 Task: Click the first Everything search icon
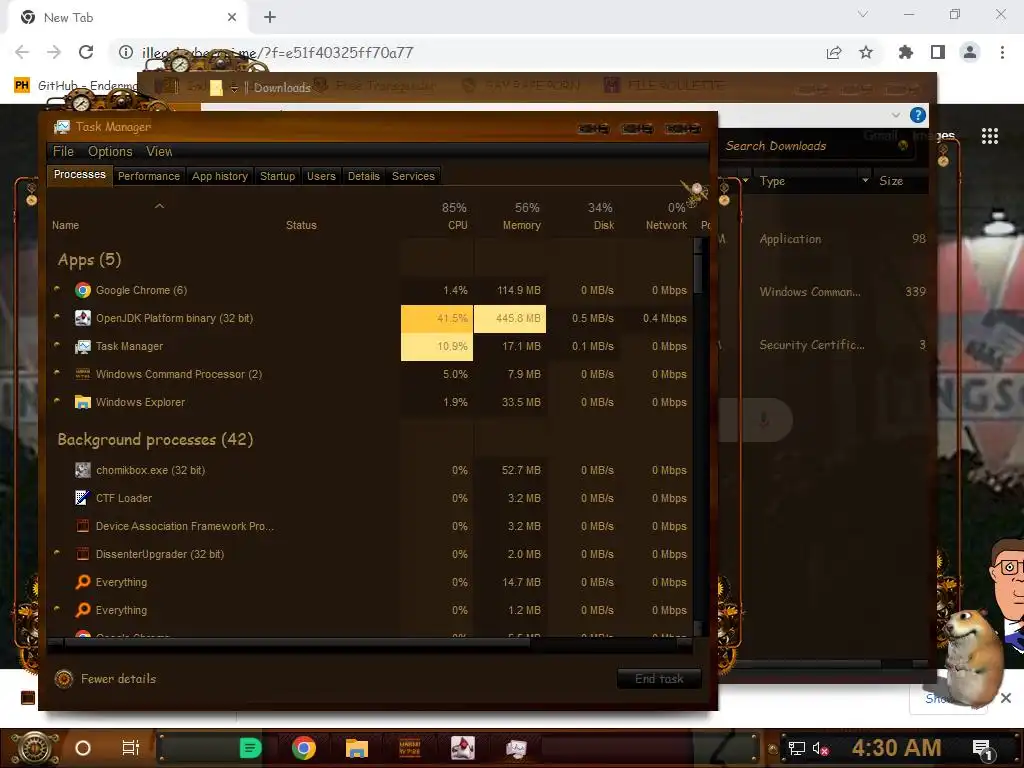pos(83,582)
